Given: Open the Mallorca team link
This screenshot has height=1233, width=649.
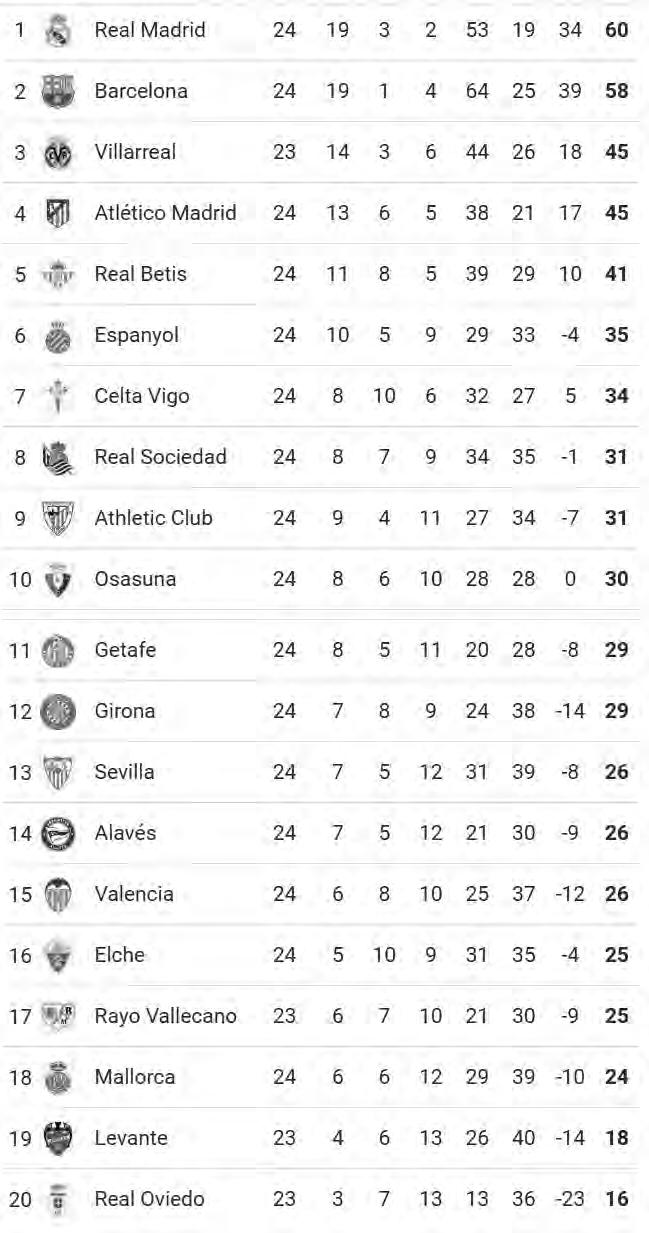Looking at the screenshot, I should pyautogui.click(x=134, y=1077).
